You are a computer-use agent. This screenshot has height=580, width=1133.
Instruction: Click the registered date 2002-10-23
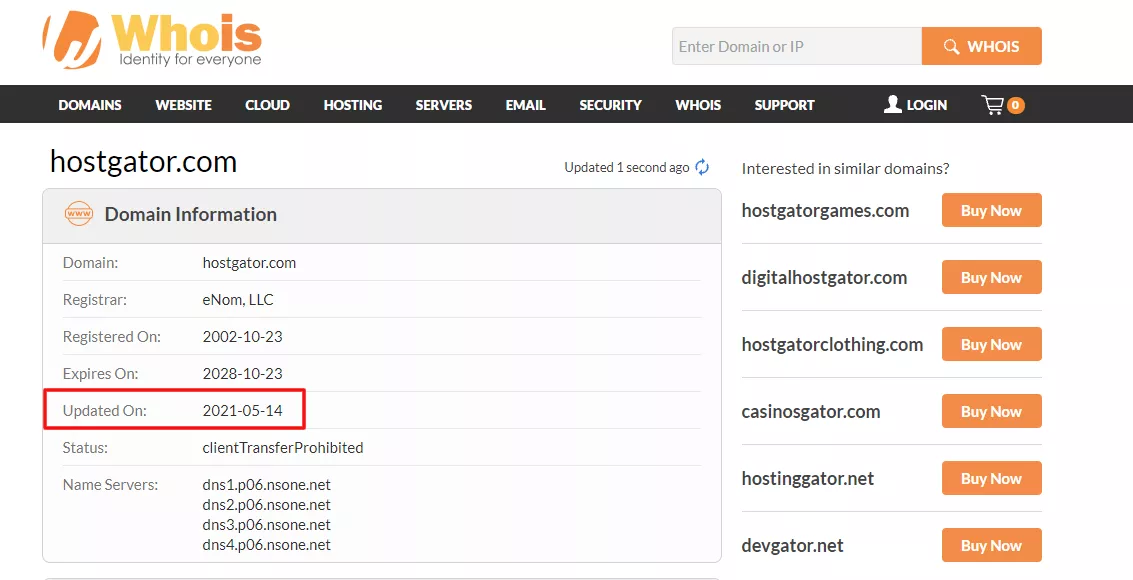[242, 337]
